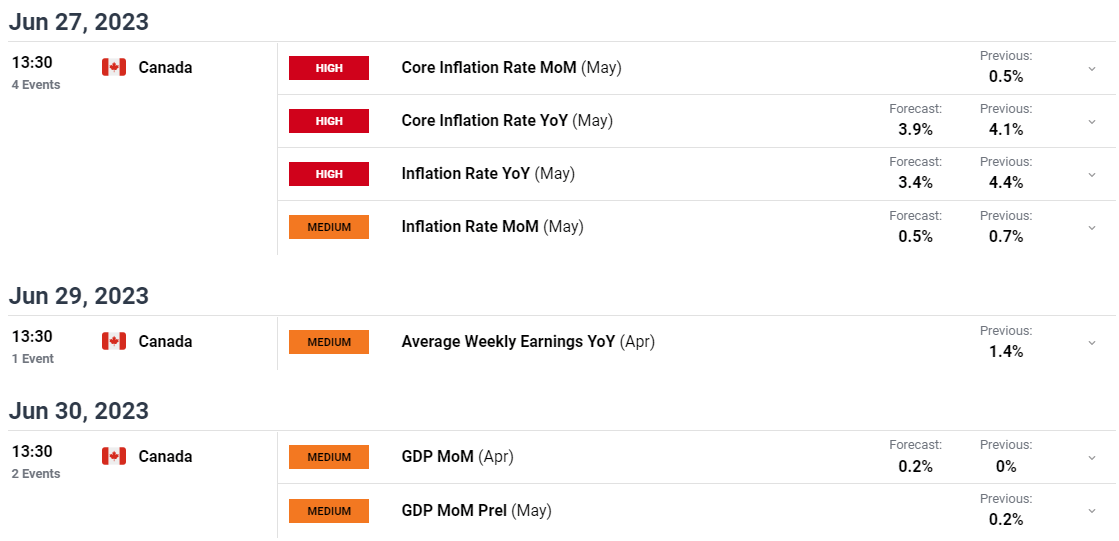The image size is (1119, 541).
Task: Click the 4 Events label under 13:30
Action: (36, 85)
